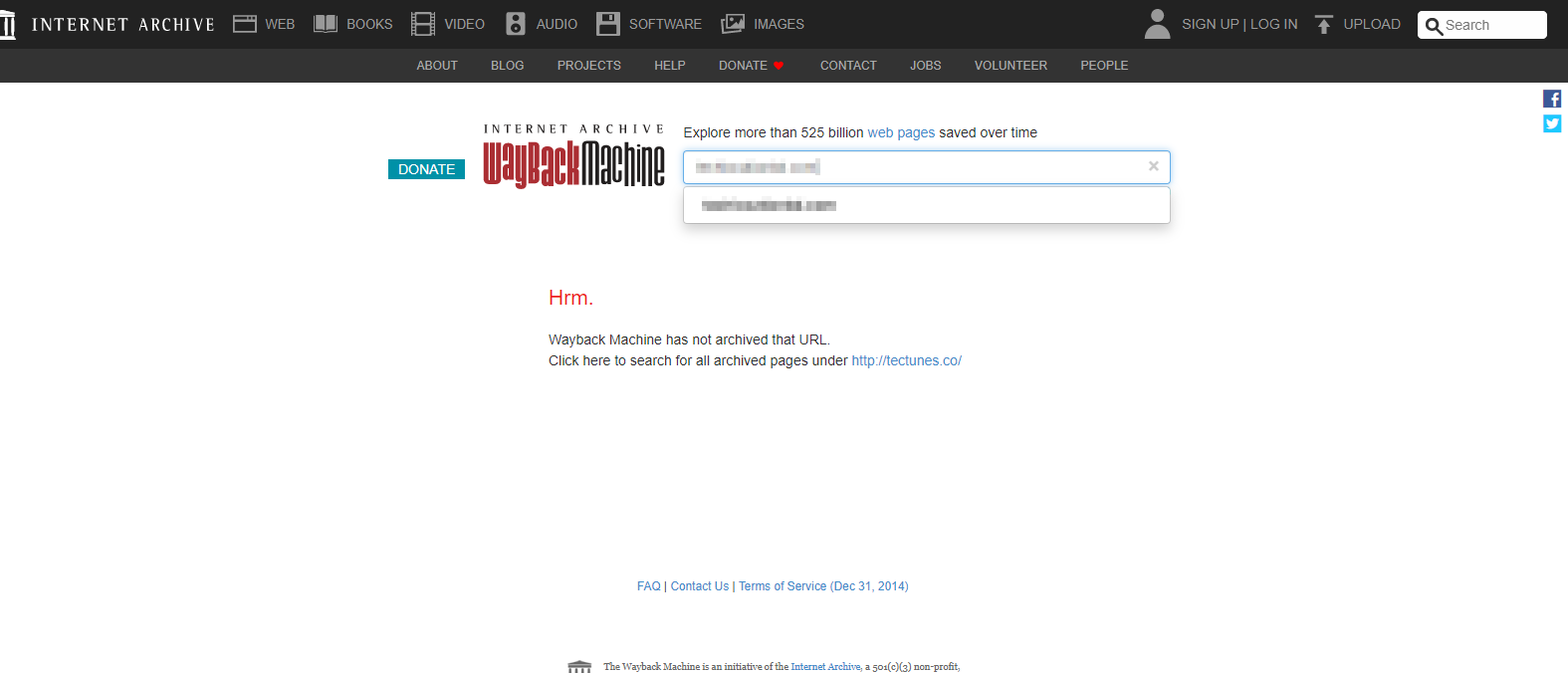The width and height of the screenshot is (1568, 673).
Task: Click IMAGES text in top navigation
Action: tap(779, 24)
